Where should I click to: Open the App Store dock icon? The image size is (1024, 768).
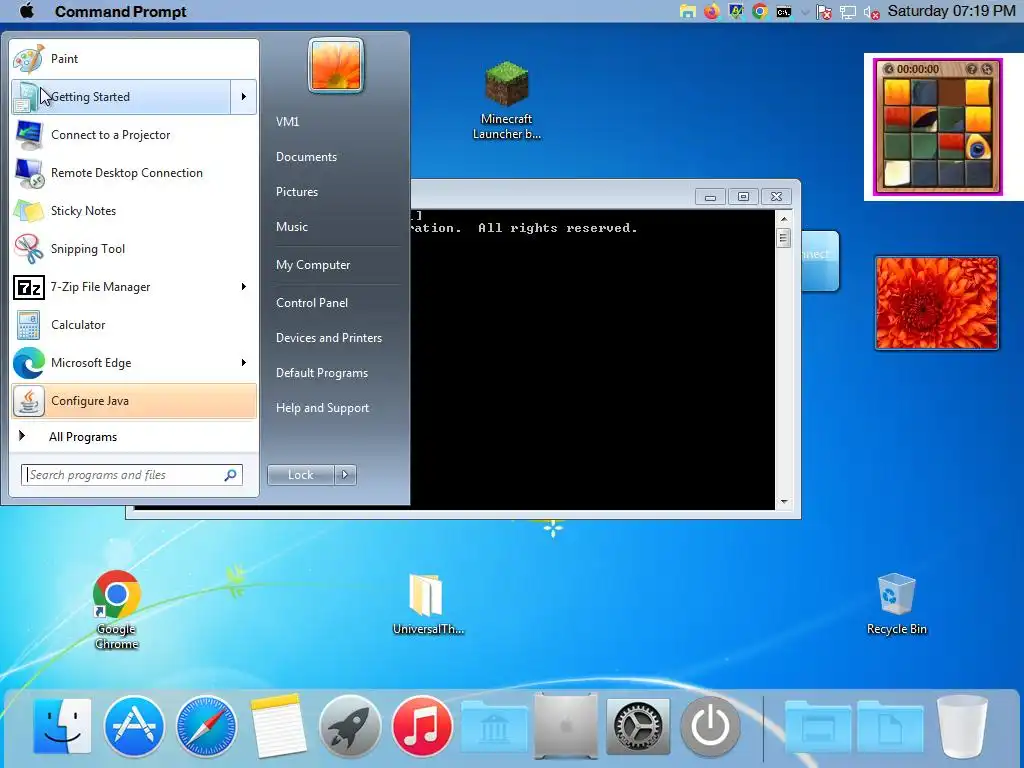click(135, 726)
